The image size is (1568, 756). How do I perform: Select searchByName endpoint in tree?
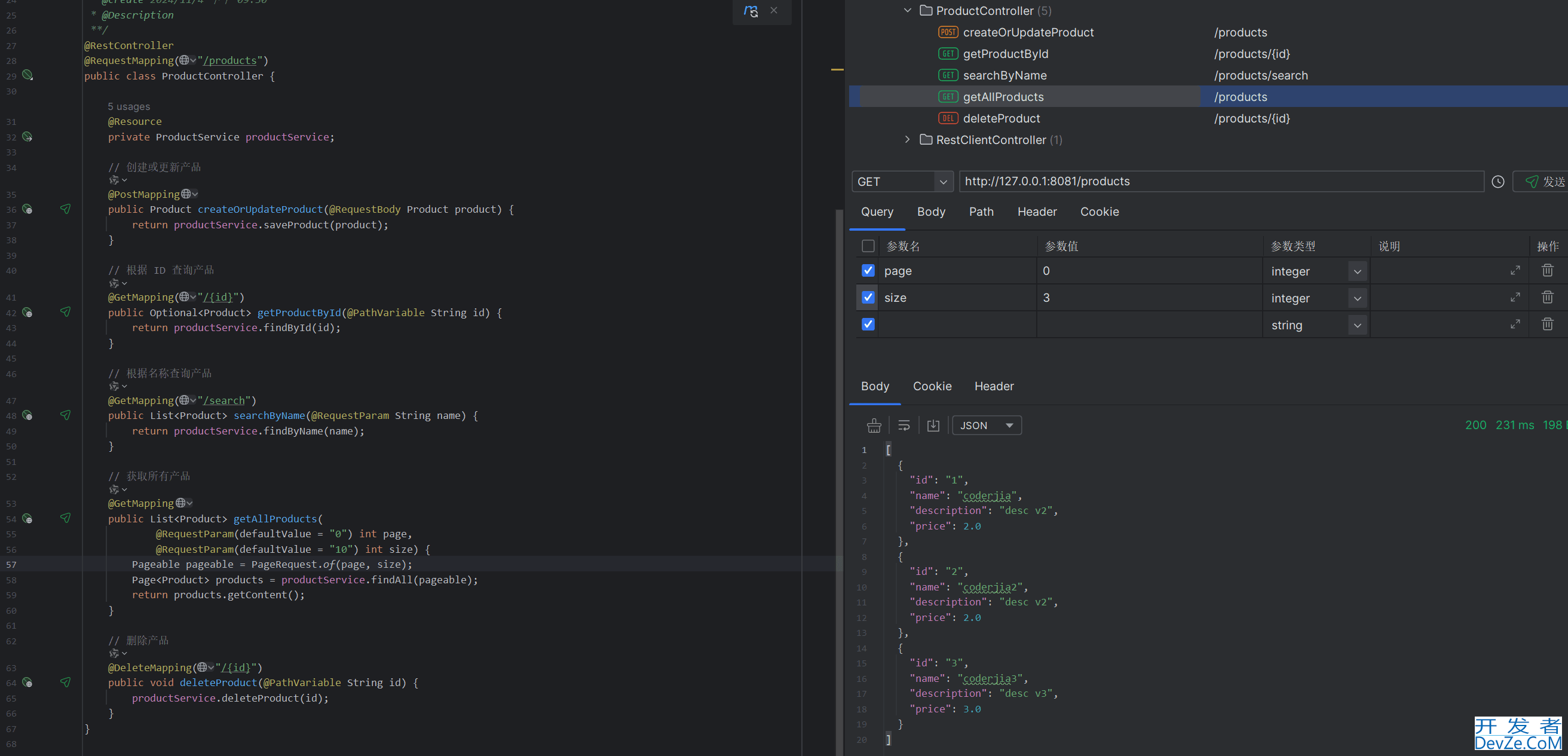click(x=1004, y=75)
